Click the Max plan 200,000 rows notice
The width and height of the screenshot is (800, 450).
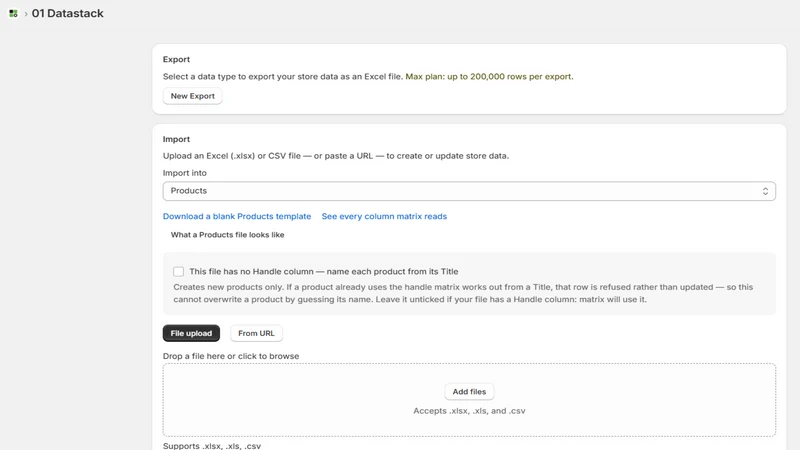pos(489,77)
